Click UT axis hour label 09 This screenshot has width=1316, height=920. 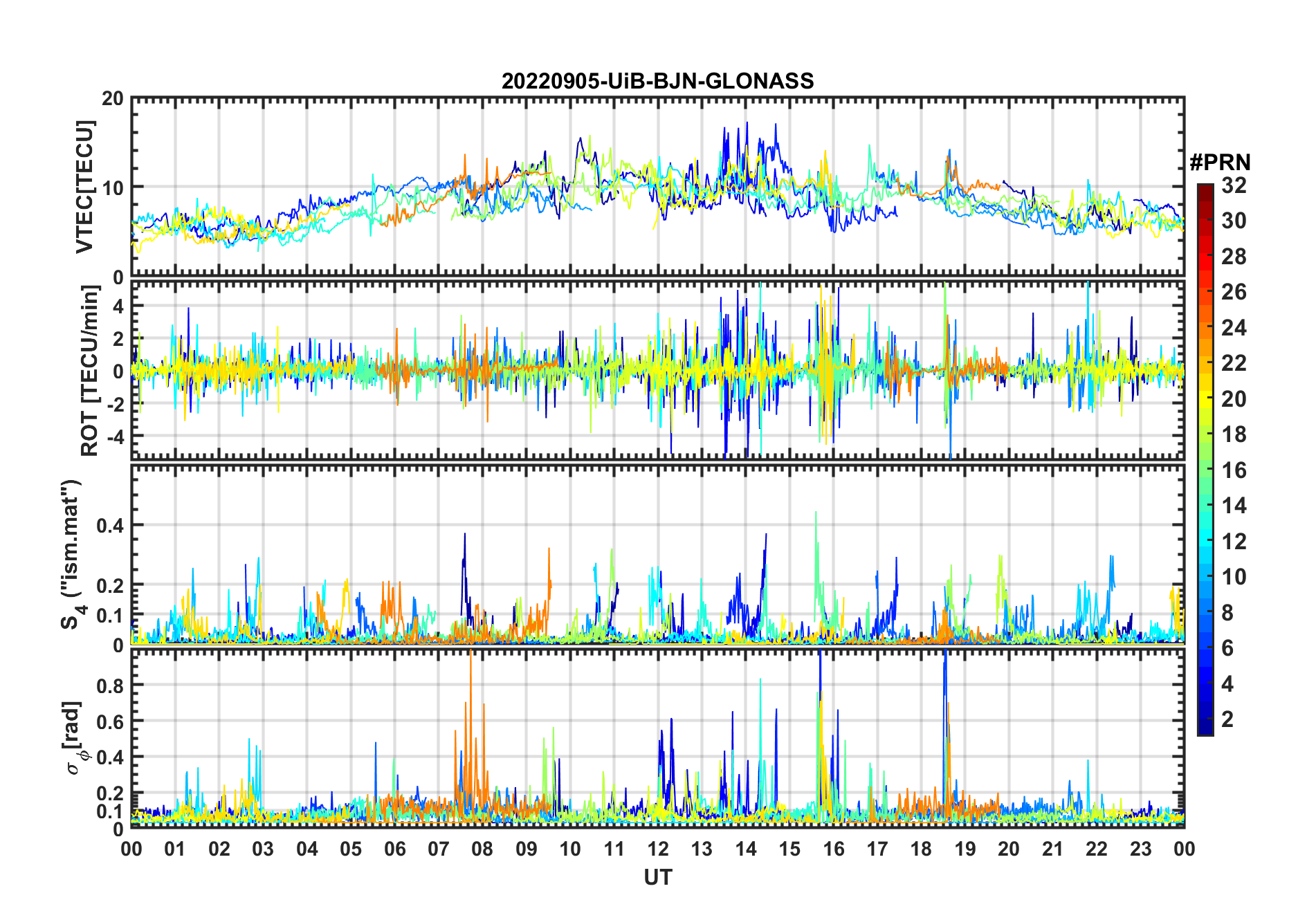(x=527, y=849)
